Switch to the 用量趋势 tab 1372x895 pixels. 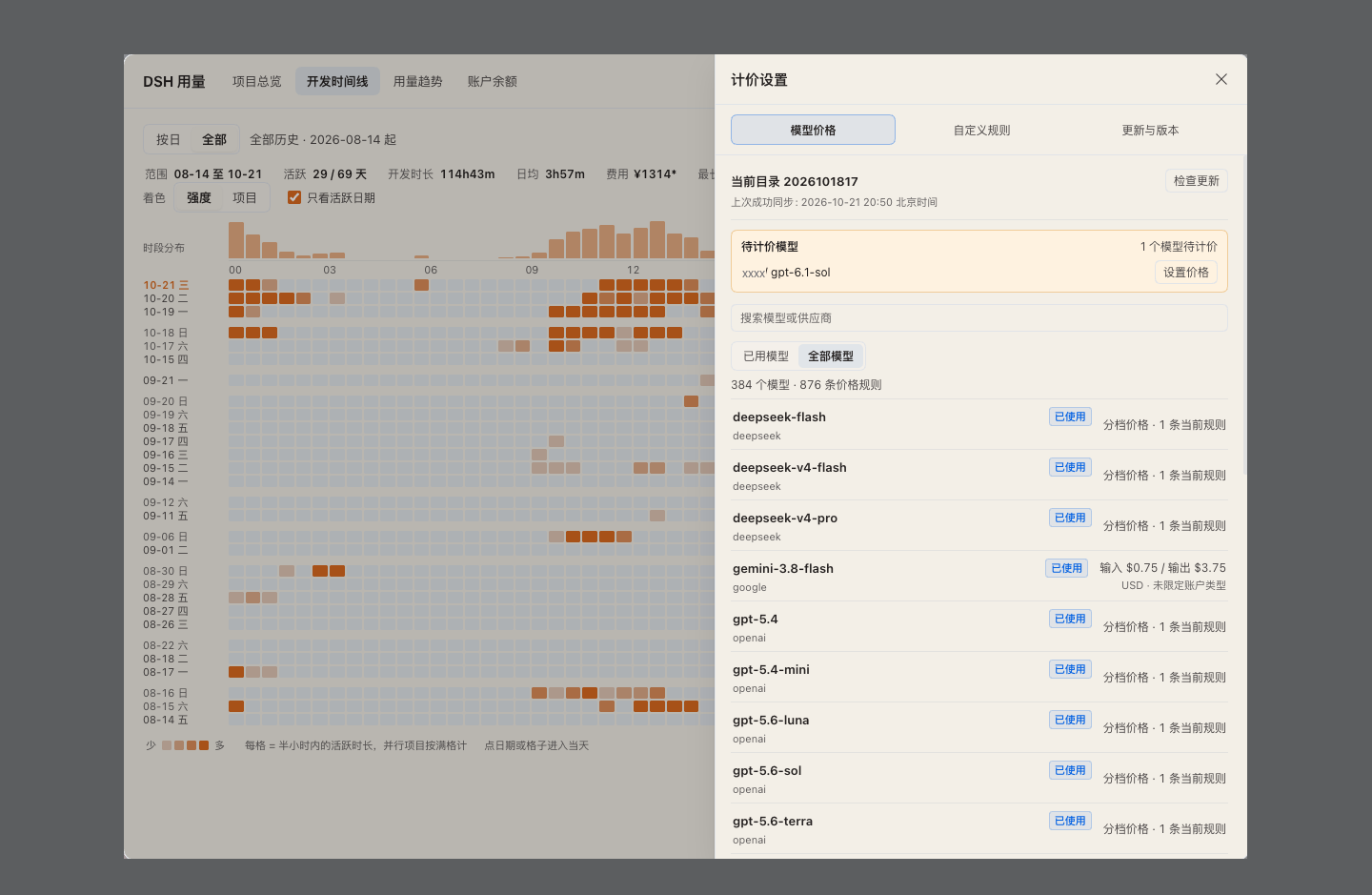[418, 82]
